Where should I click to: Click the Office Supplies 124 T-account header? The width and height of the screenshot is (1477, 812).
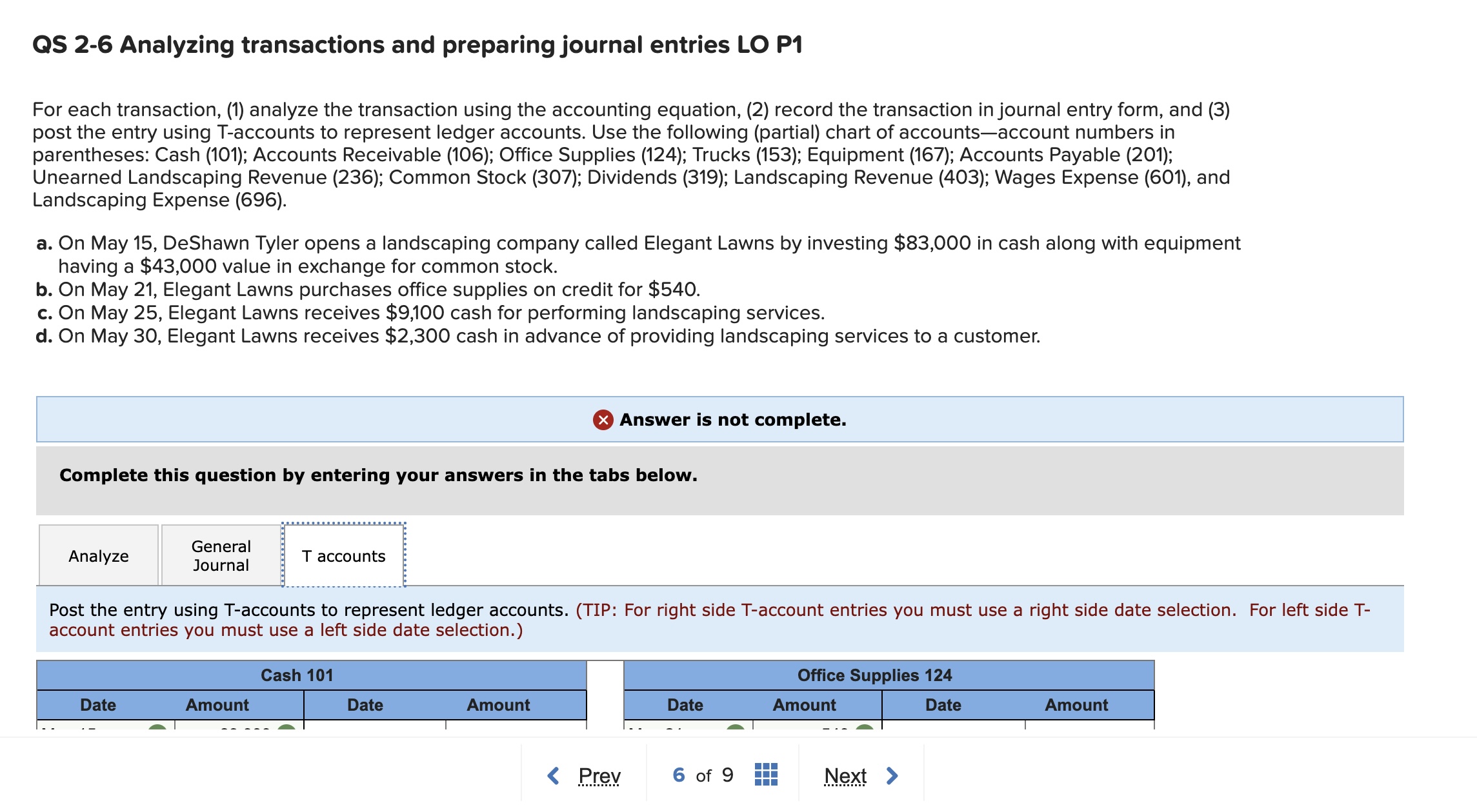tap(874, 675)
